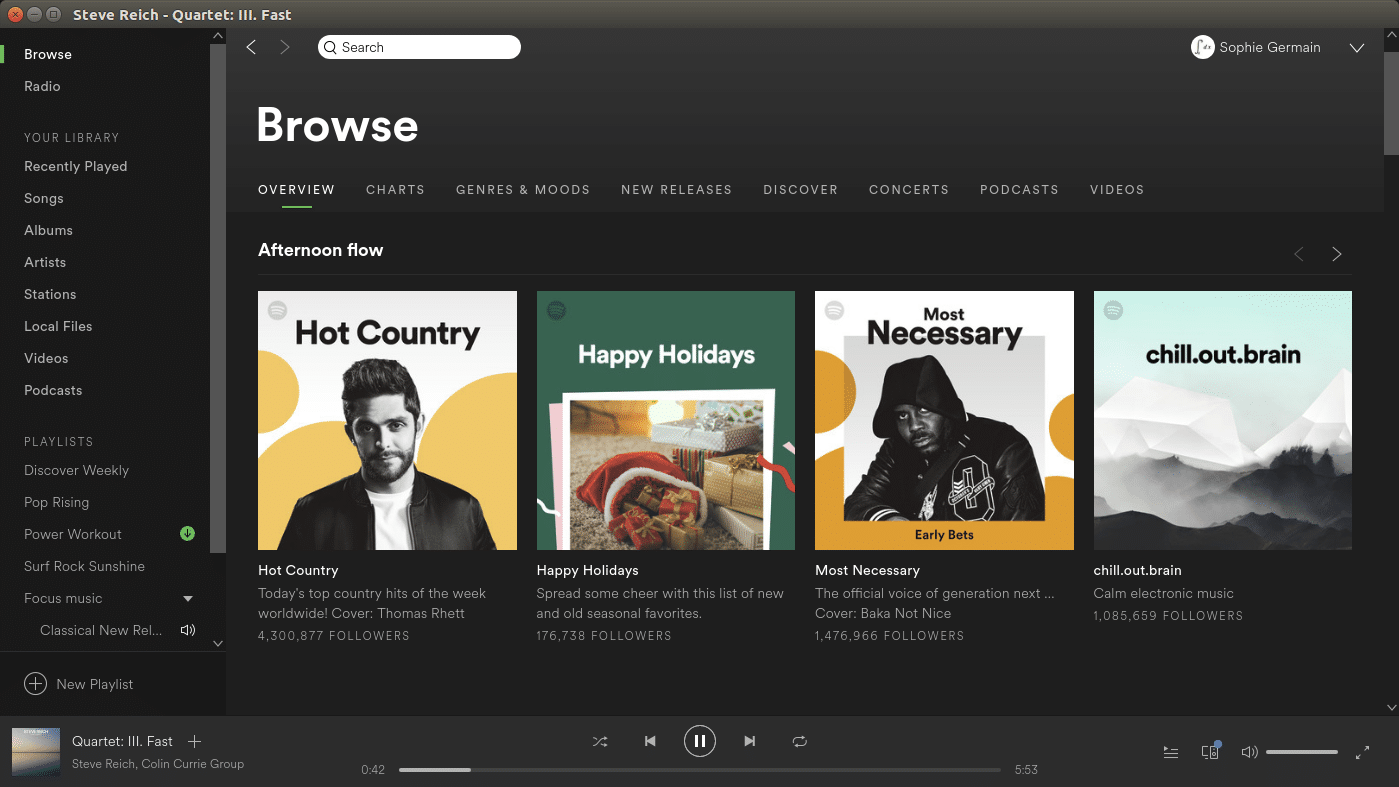1399x787 pixels.
Task: Open Videos in the sidebar library
Action: click(46, 358)
